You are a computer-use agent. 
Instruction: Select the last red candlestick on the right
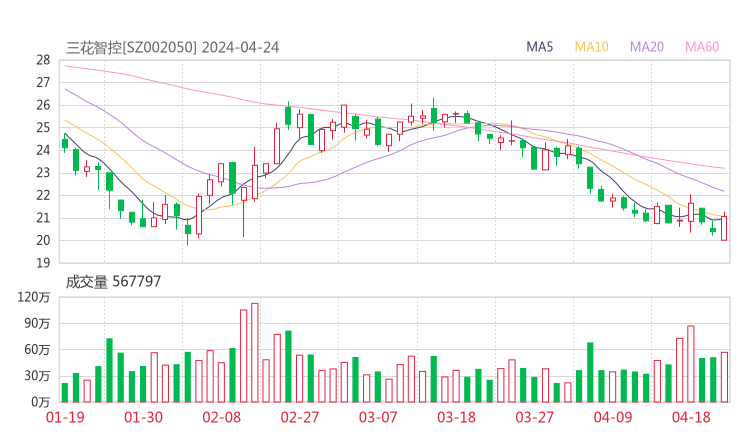tap(724, 227)
